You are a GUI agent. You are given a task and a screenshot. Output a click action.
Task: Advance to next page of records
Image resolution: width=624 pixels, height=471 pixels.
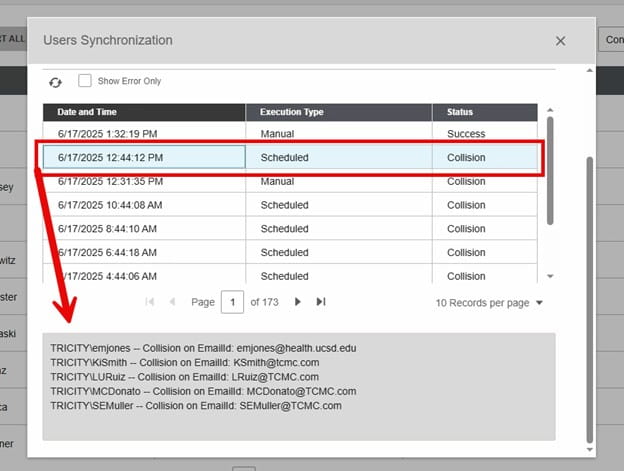click(298, 301)
